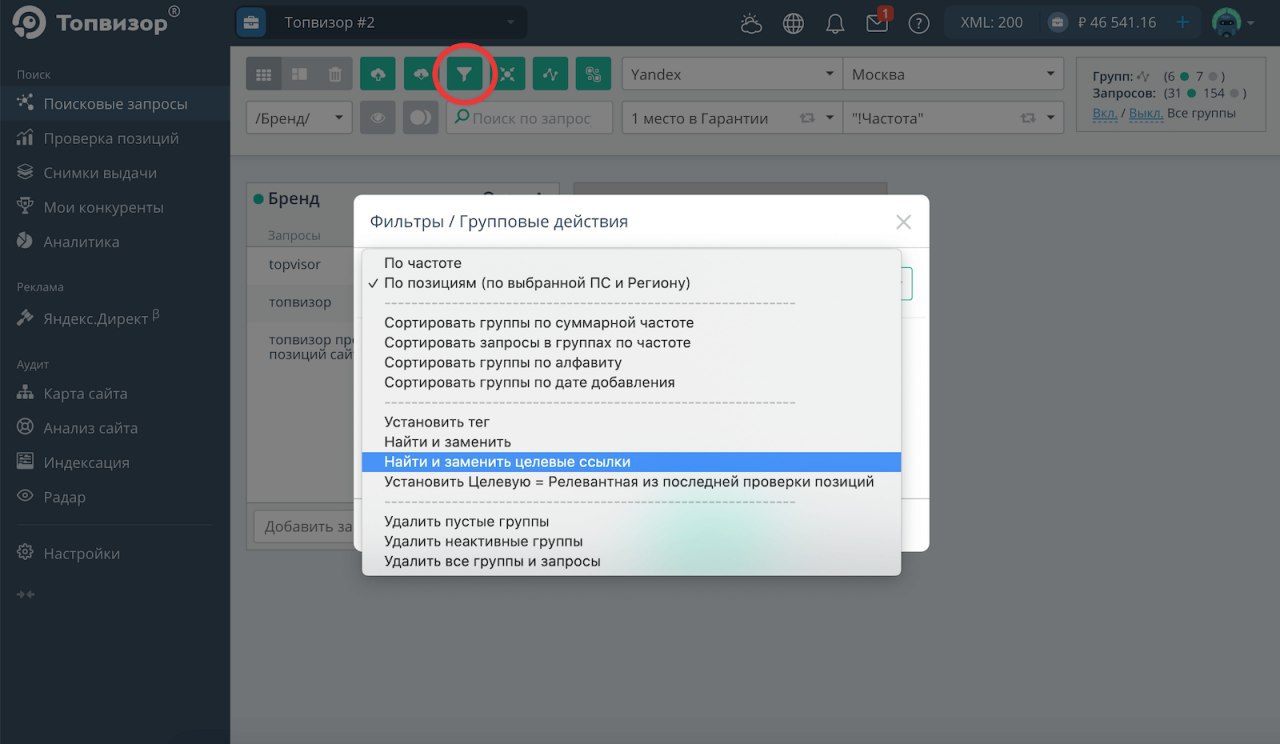Click the cloud download export icon
The height and width of the screenshot is (744, 1280).
[x=421, y=74]
